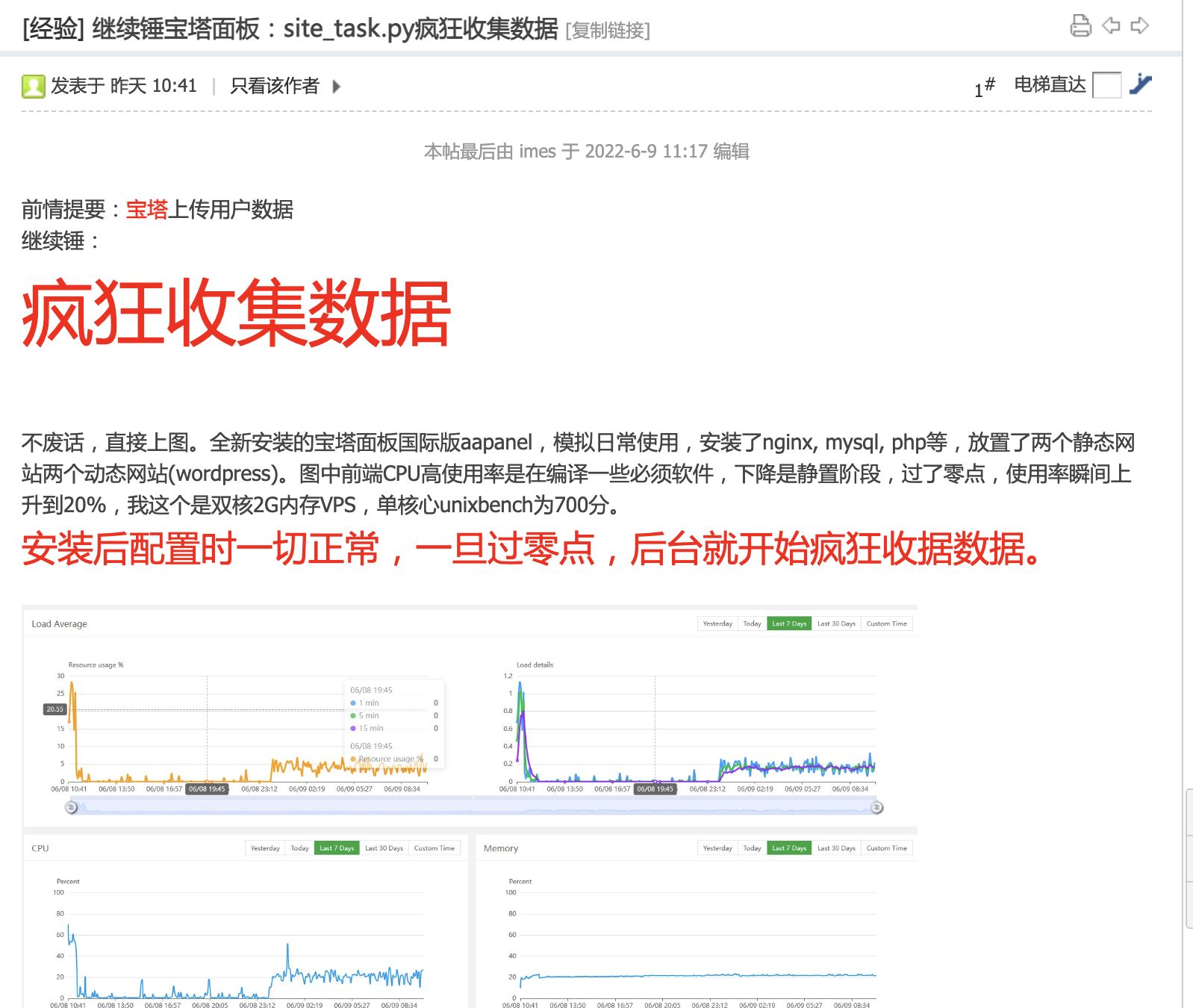Click the 1# floor number link
The width and height of the screenshot is (1193, 1008).
click(985, 87)
